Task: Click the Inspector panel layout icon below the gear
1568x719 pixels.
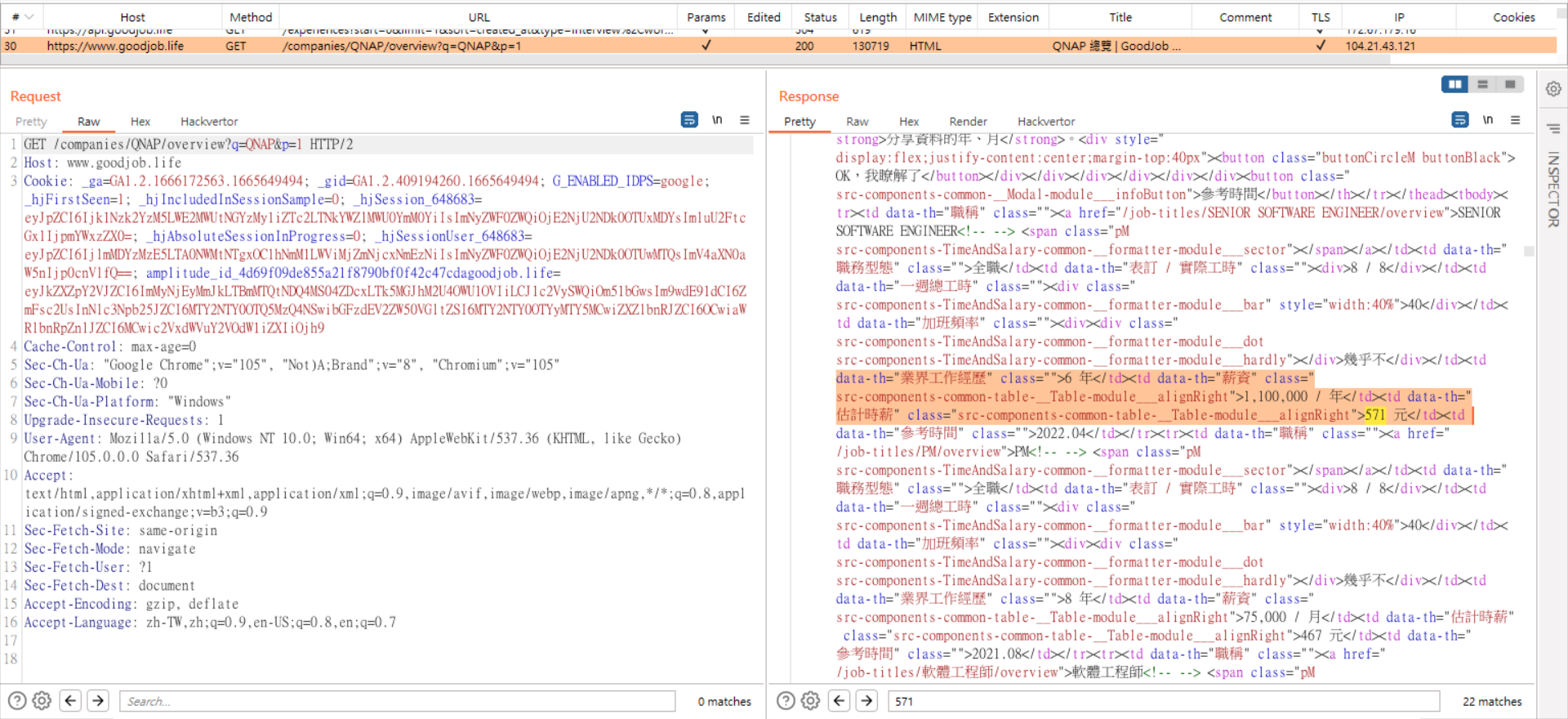Action: click(1553, 128)
